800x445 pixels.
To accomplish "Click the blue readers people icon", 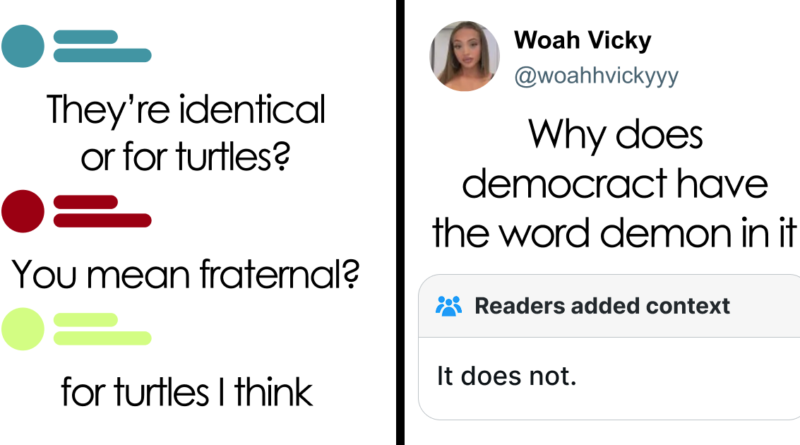I will (x=447, y=306).
